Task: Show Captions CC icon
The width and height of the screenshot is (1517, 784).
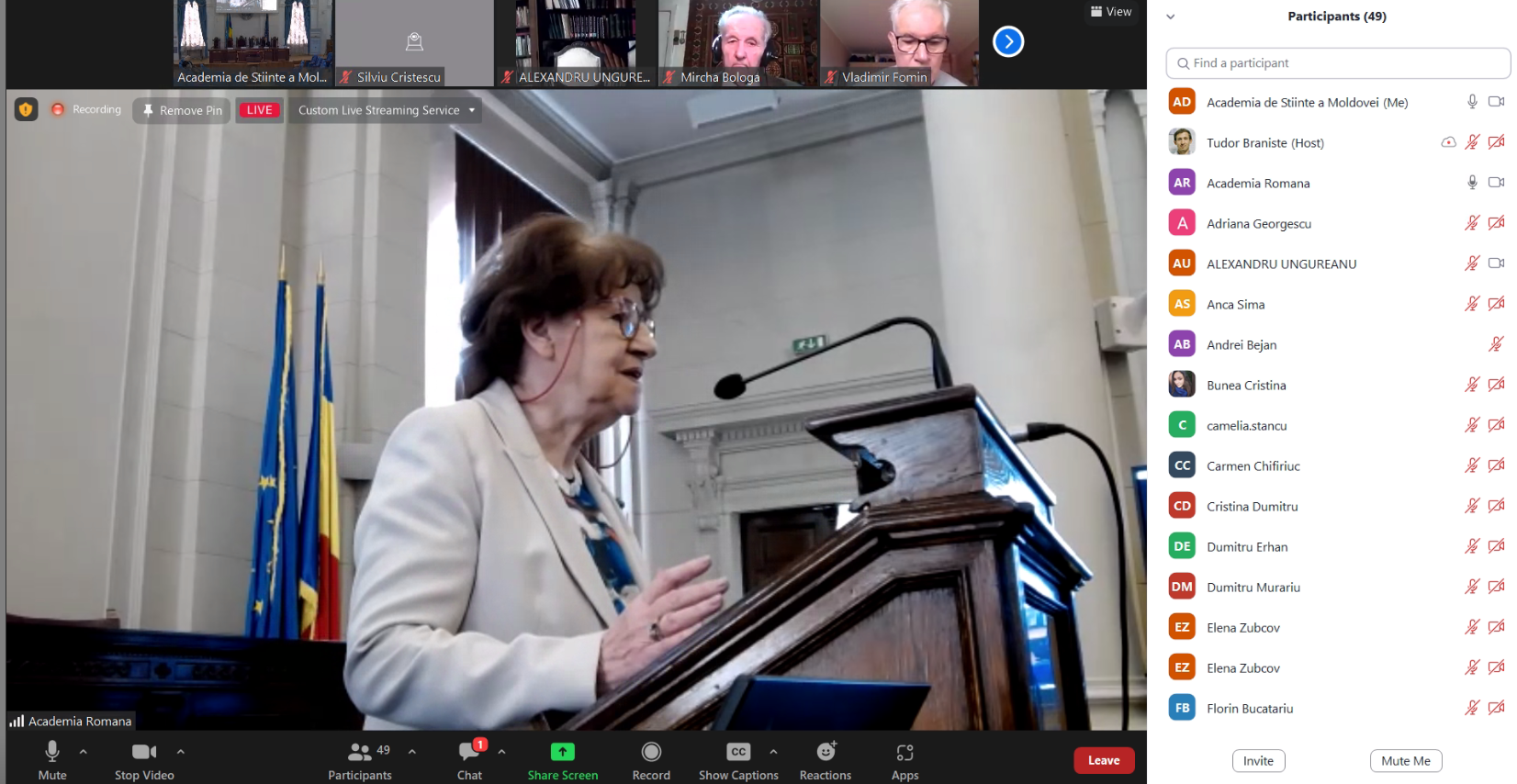Action: click(738, 752)
